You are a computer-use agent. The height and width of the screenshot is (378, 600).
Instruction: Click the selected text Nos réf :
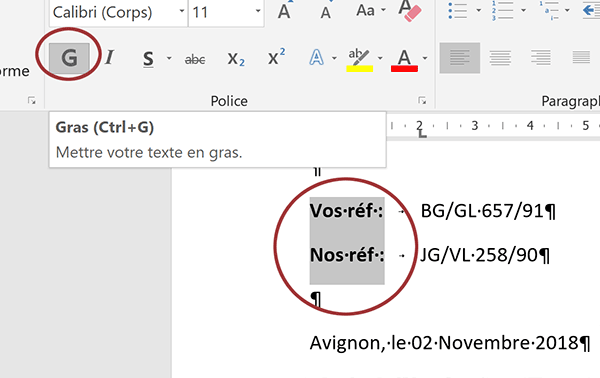(347, 255)
